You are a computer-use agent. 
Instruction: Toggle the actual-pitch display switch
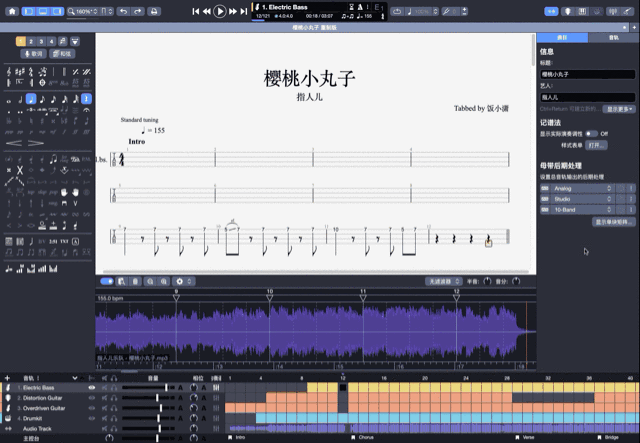(x=592, y=133)
